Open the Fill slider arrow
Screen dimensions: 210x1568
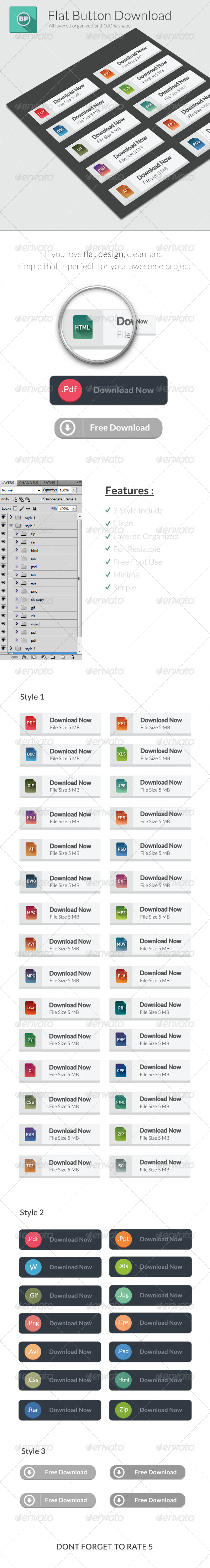point(74,508)
